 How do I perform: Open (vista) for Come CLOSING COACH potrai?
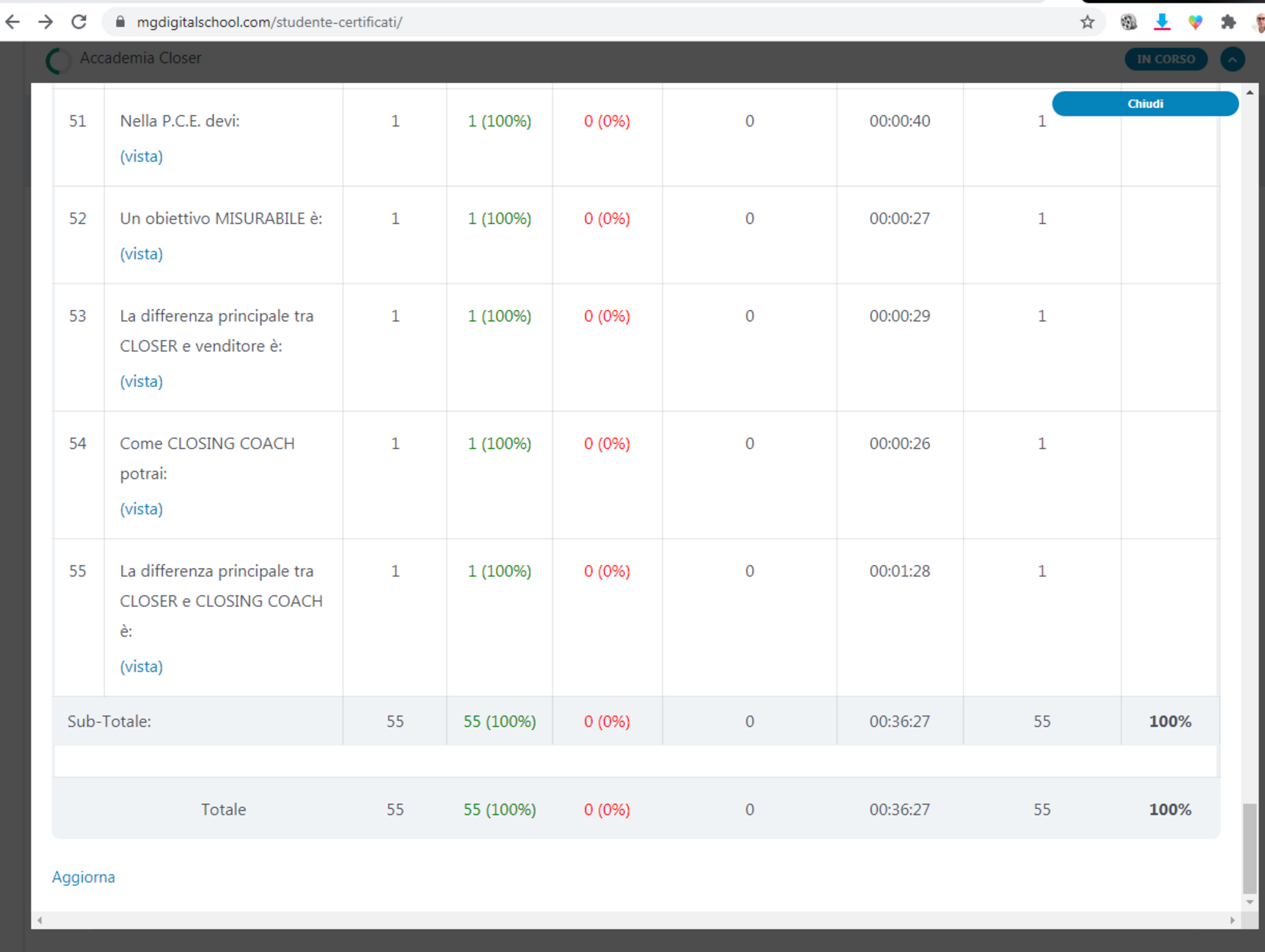pyautogui.click(x=141, y=509)
